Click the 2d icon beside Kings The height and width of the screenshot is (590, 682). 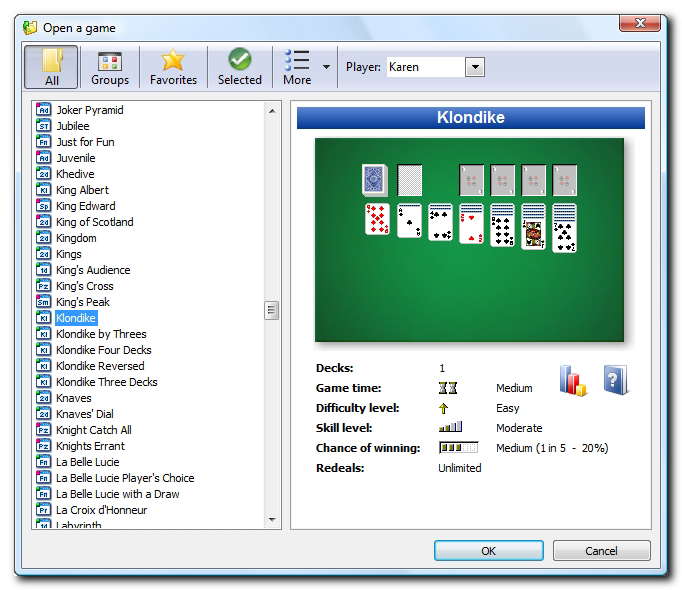point(43,254)
